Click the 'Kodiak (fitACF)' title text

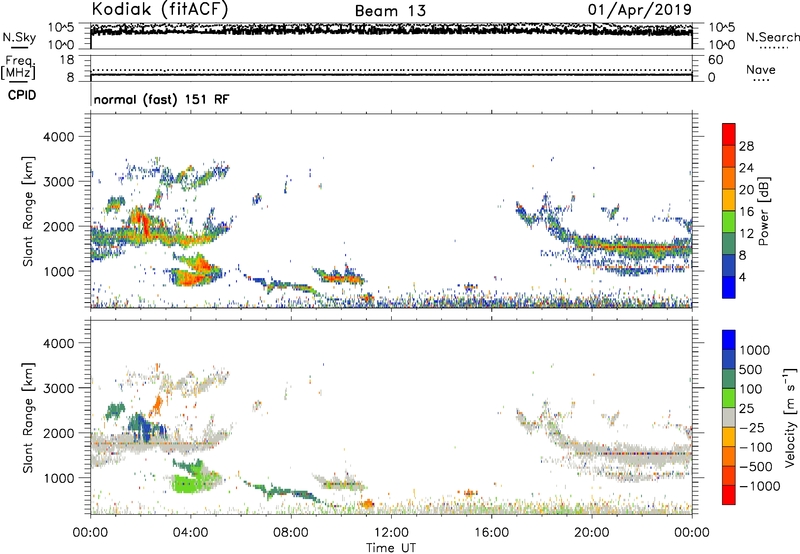click(160, 10)
